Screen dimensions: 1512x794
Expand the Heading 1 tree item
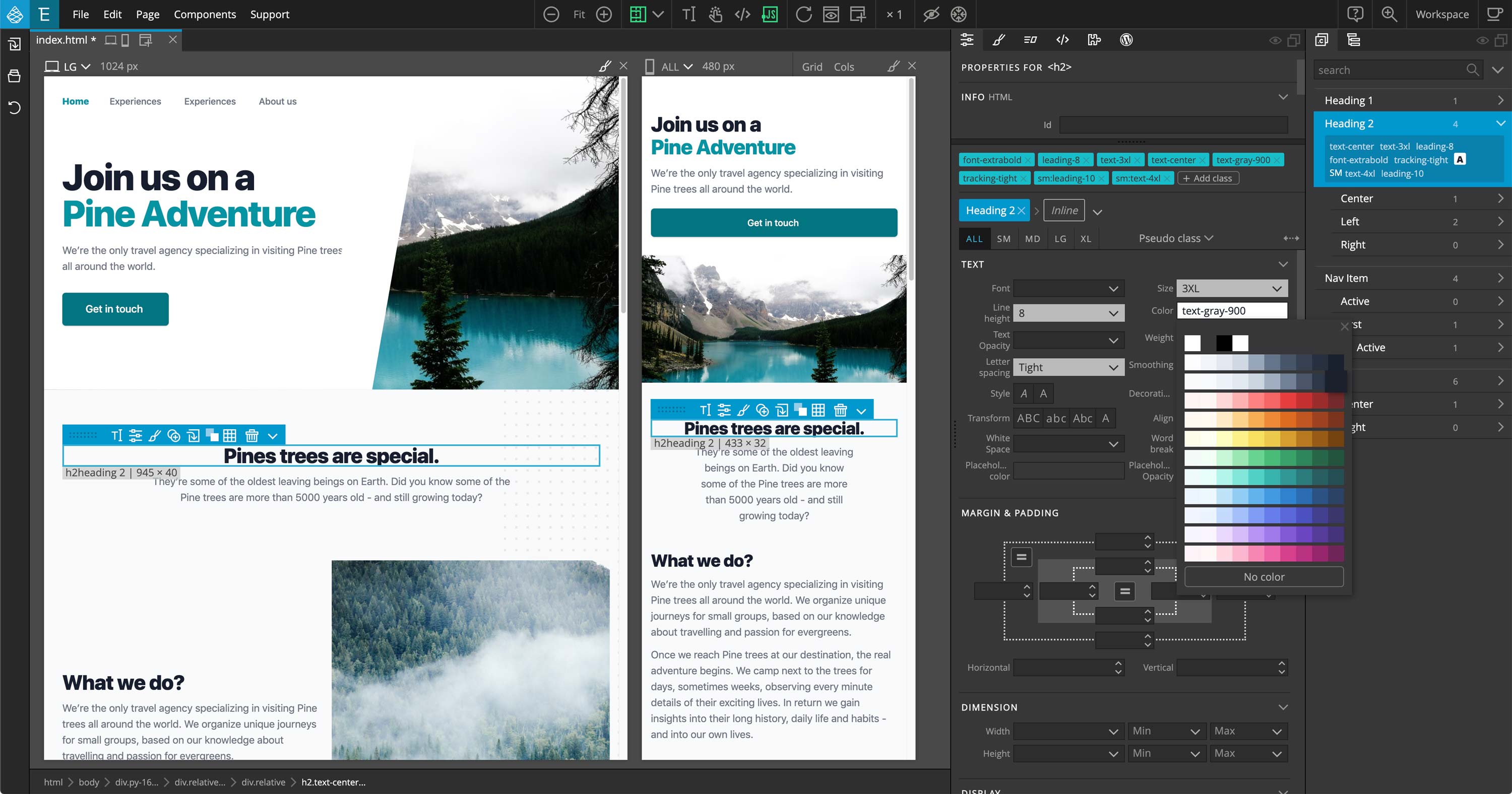coord(1500,100)
